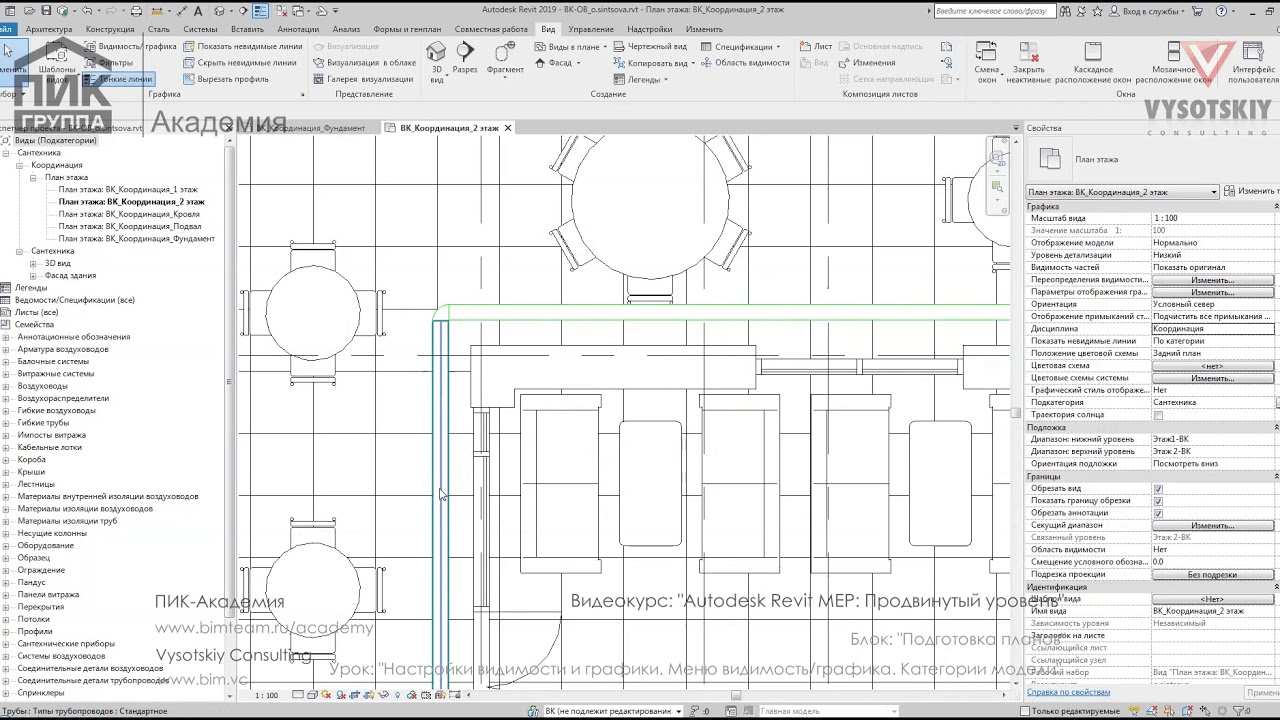Click Close Inactive (Закрыть неактивные) icon
1280x720 pixels.
click(1028, 62)
